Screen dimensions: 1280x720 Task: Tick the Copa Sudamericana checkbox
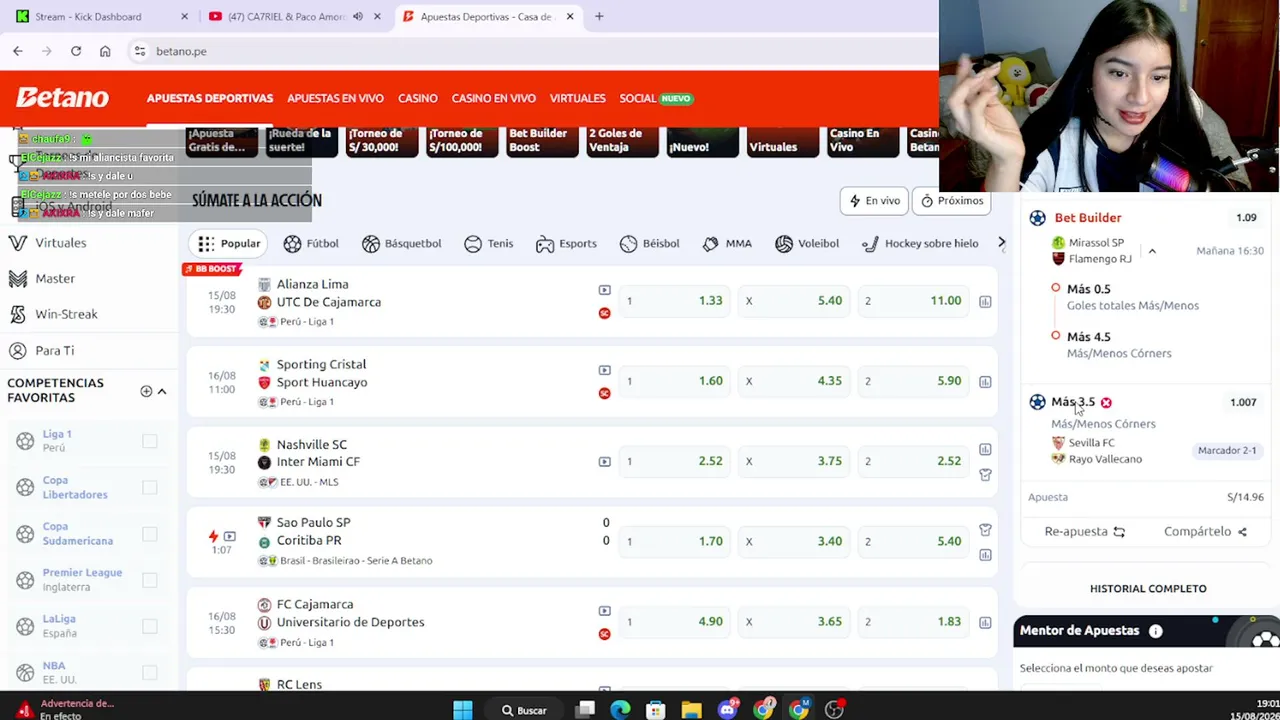point(149,533)
